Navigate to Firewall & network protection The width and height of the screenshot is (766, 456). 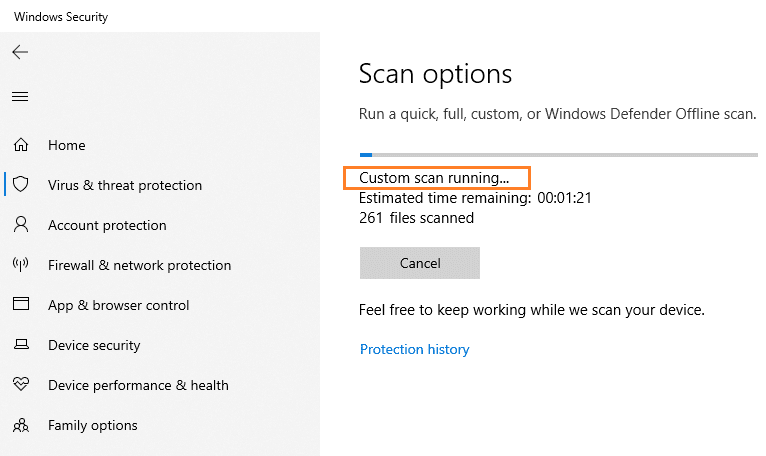coord(139,265)
